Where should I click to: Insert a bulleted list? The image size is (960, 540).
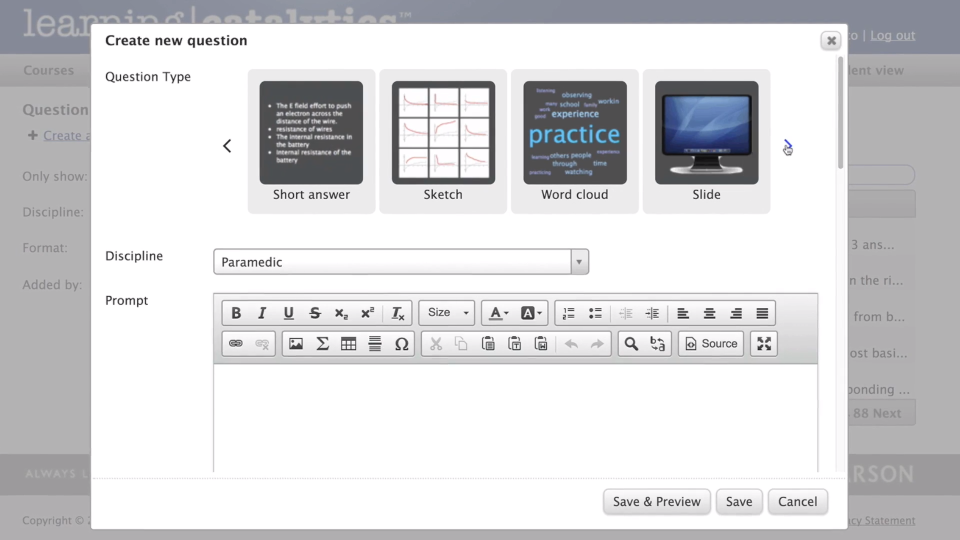595,313
